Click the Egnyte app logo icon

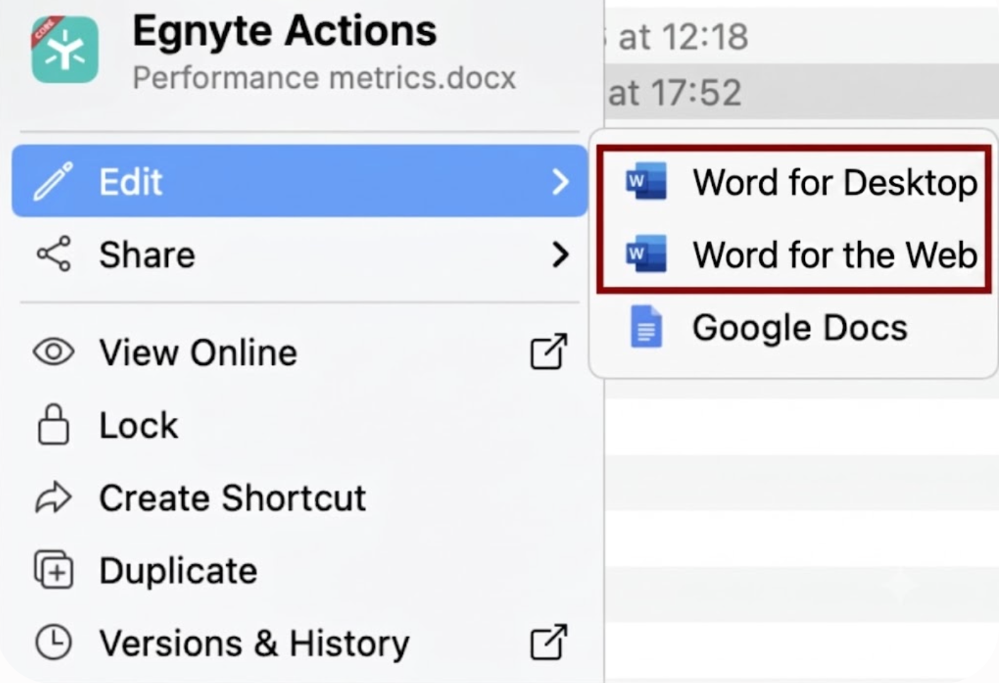coord(65,50)
